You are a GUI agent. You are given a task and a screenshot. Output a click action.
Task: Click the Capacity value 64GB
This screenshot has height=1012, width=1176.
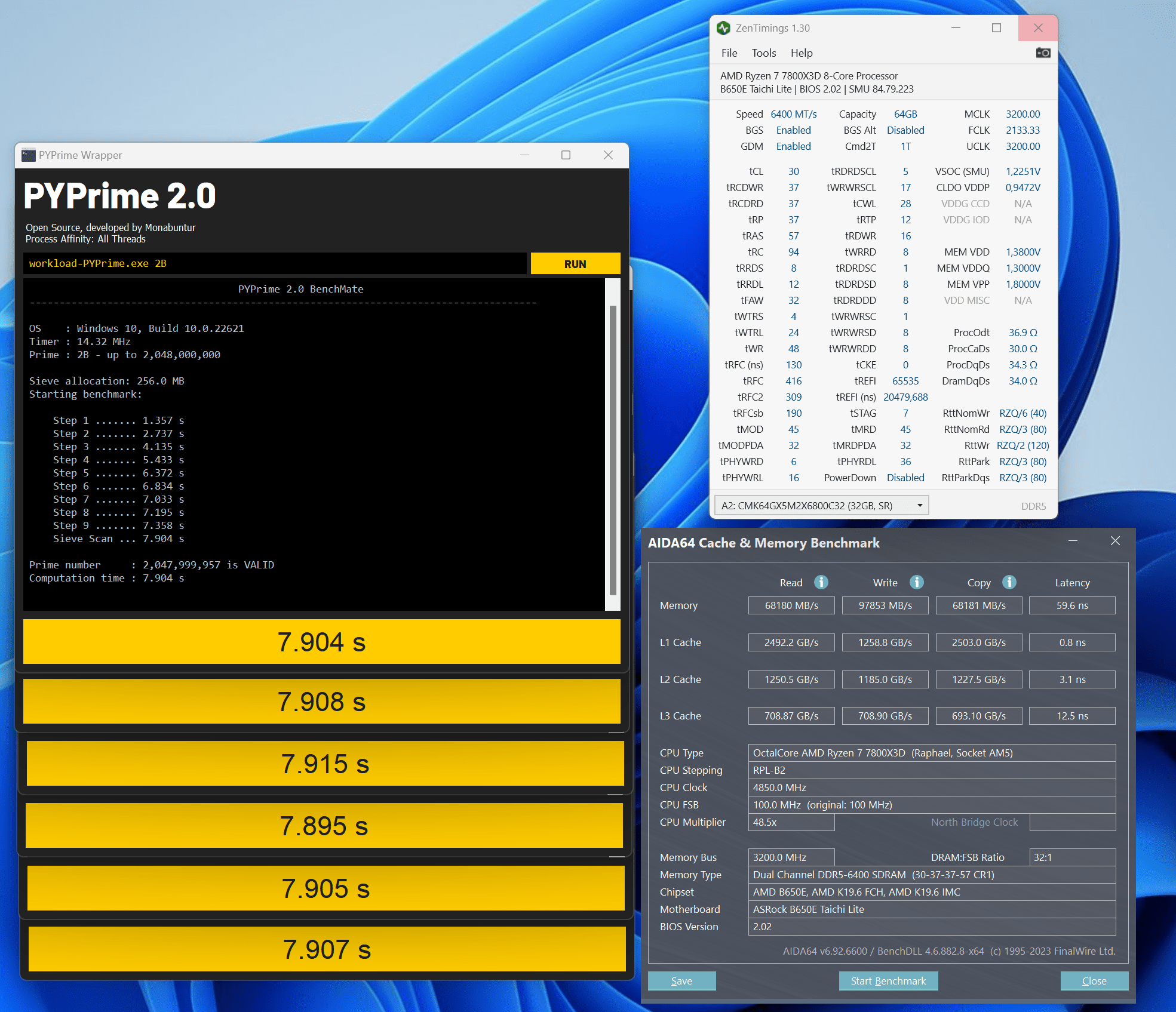pyautogui.click(x=905, y=114)
